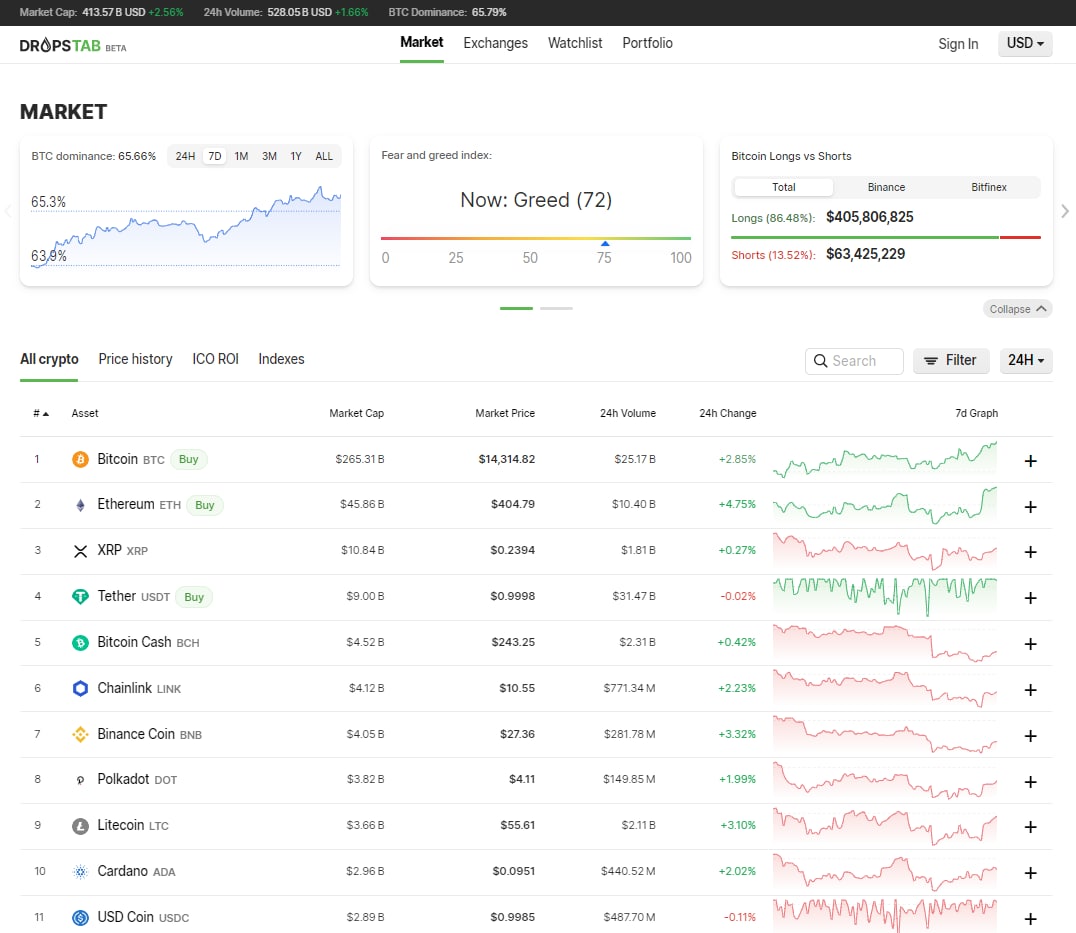The height and width of the screenshot is (933, 1076).
Task: Click Buy button next to Bitcoin
Action: pyautogui.click(x=189, y=460)
